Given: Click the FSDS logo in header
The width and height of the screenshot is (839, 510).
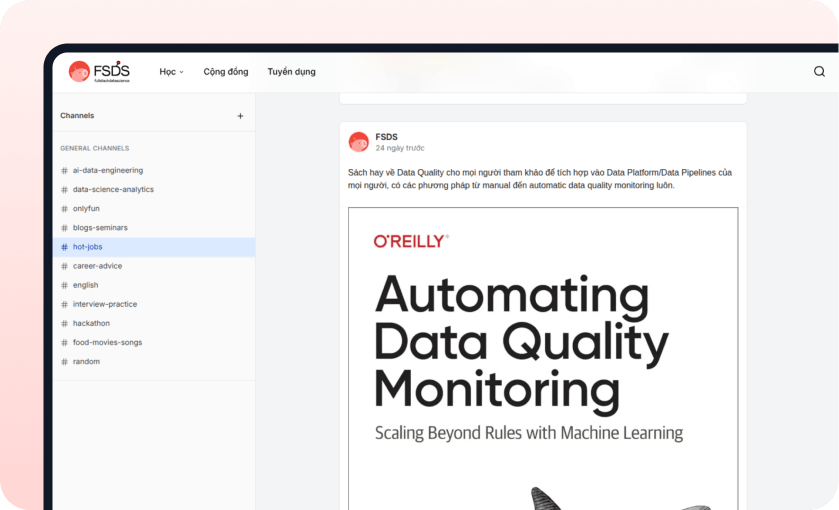Looking at the screenshot, I should pyautogui.click(x=99, y=71).
